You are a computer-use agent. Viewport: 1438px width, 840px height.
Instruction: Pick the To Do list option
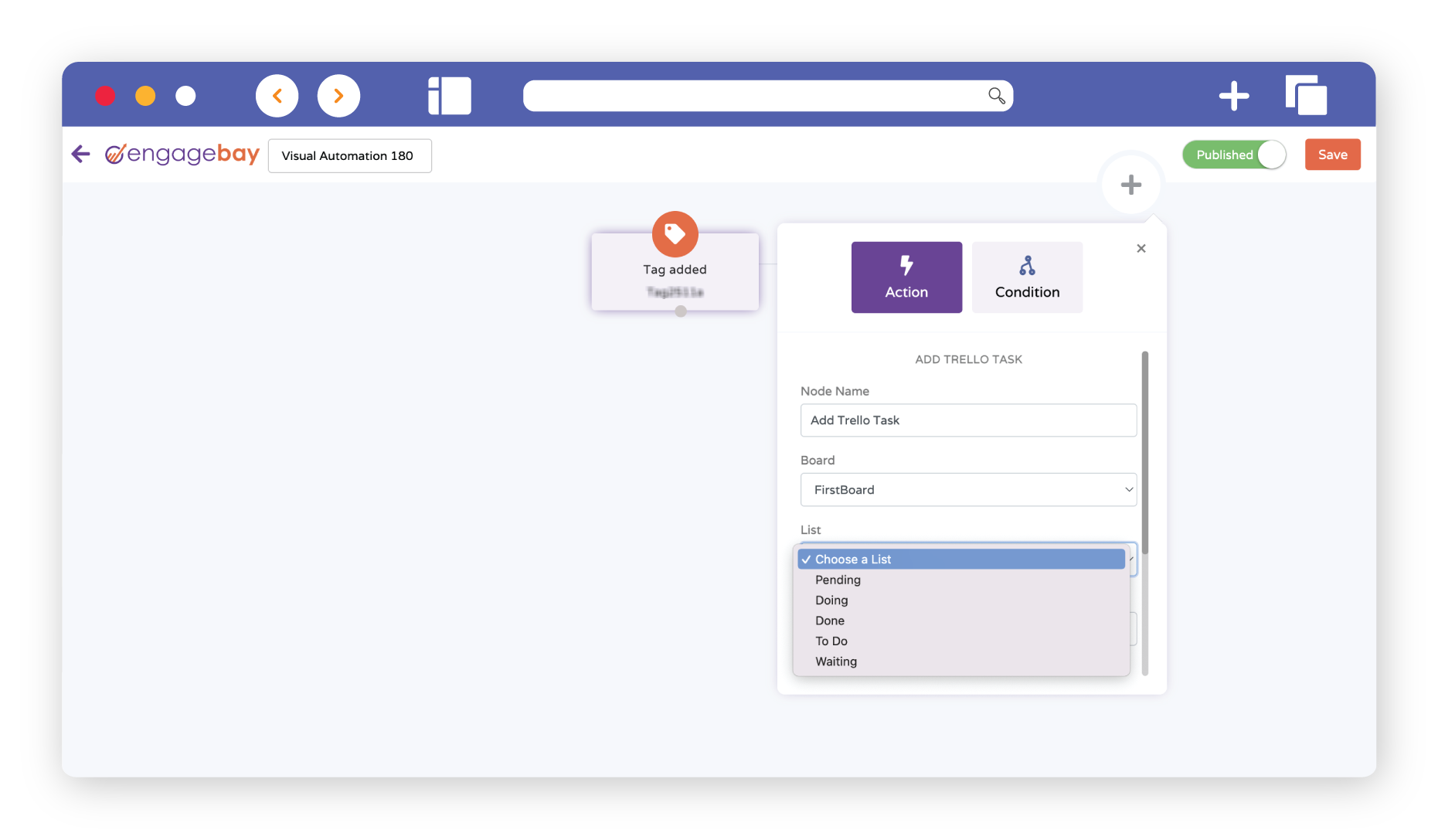pos(831,641)
